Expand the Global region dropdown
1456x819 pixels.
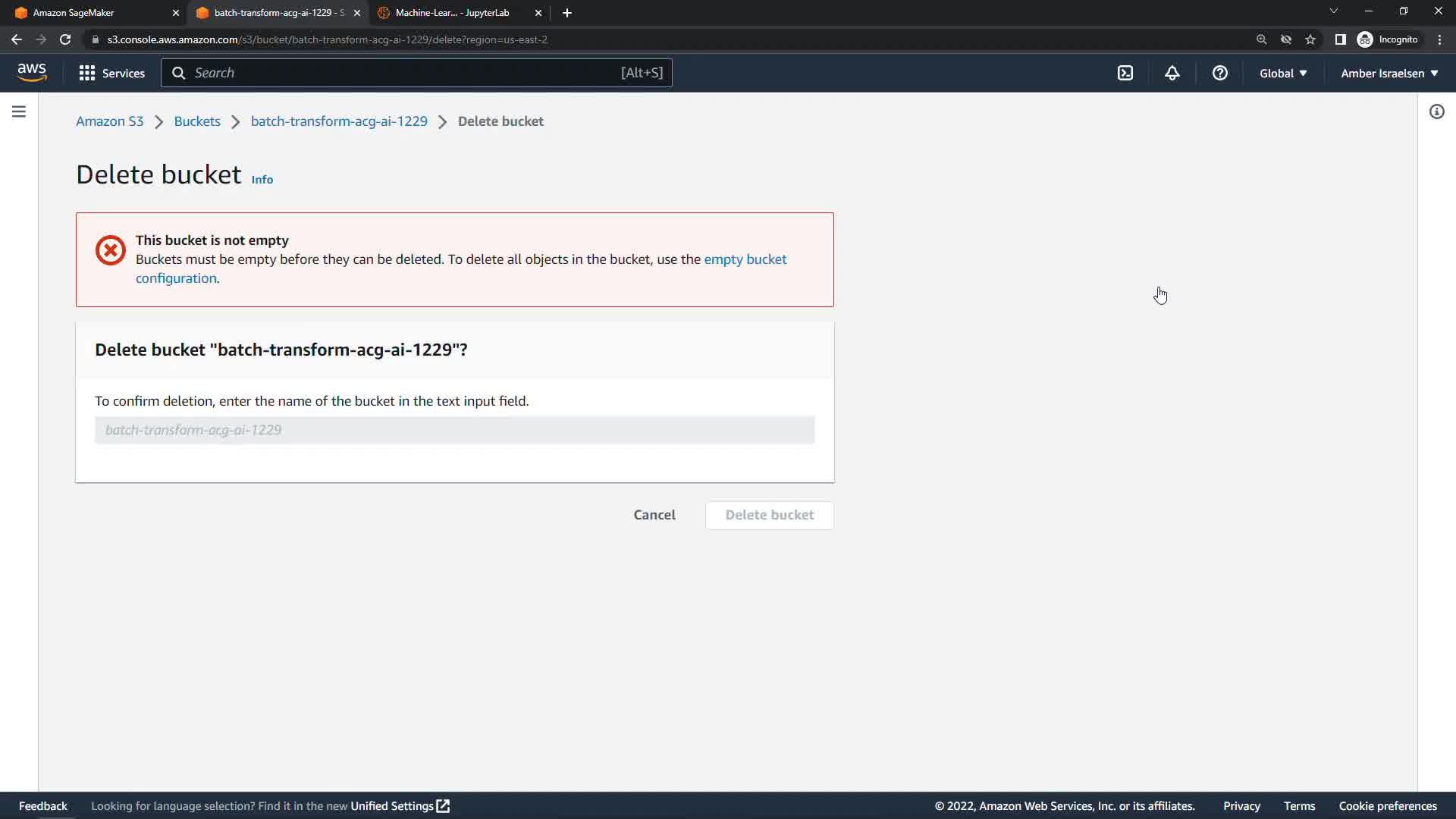pos(1283,73)
